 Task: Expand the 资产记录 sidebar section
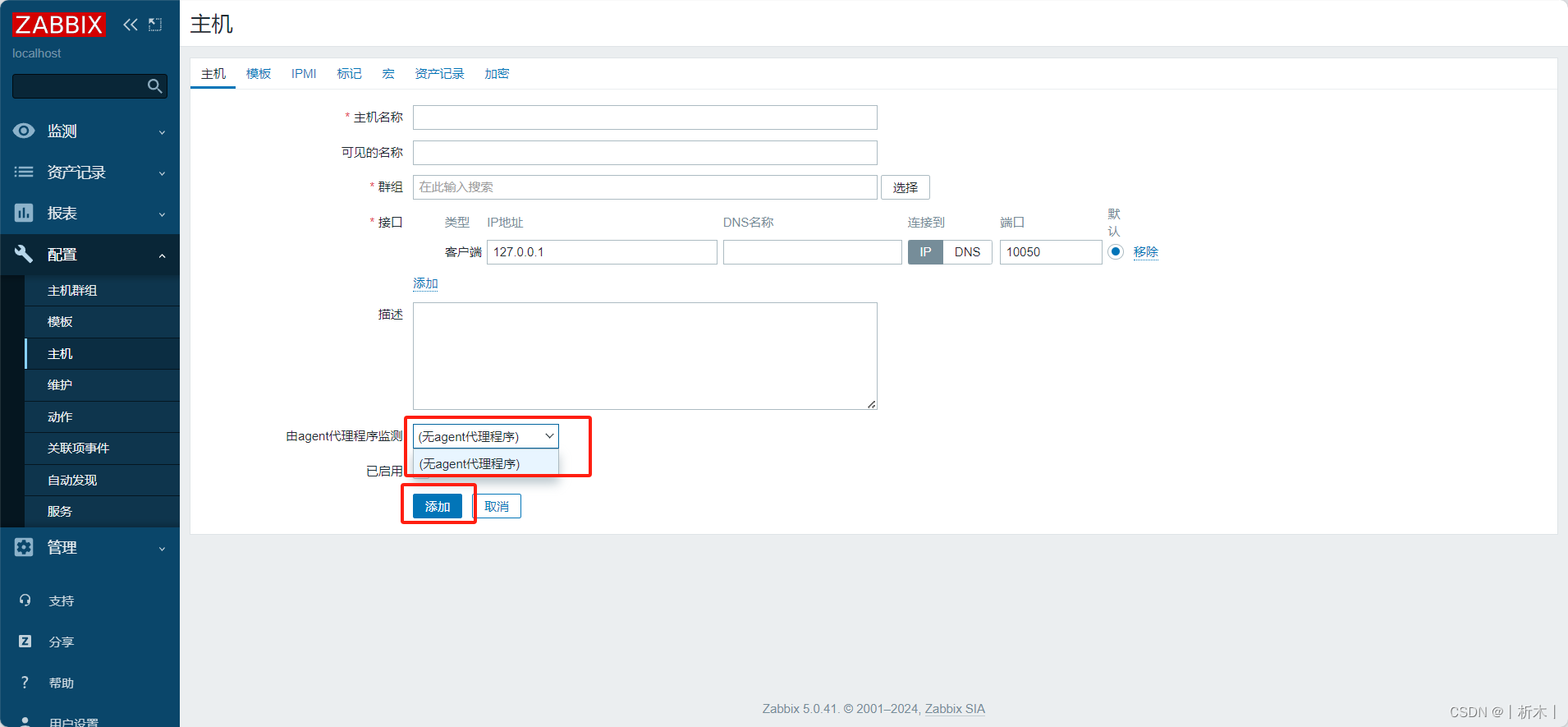[89, 173]
